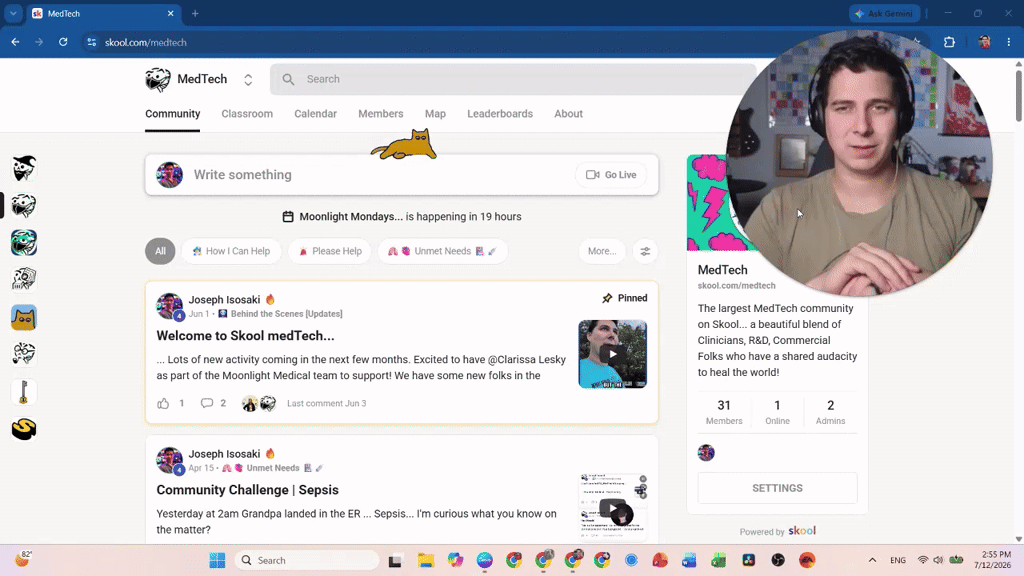Viewport: 1024px width, 576px height.
Task: Open the Chrome three-dot menu
Action: (1009, 42)
